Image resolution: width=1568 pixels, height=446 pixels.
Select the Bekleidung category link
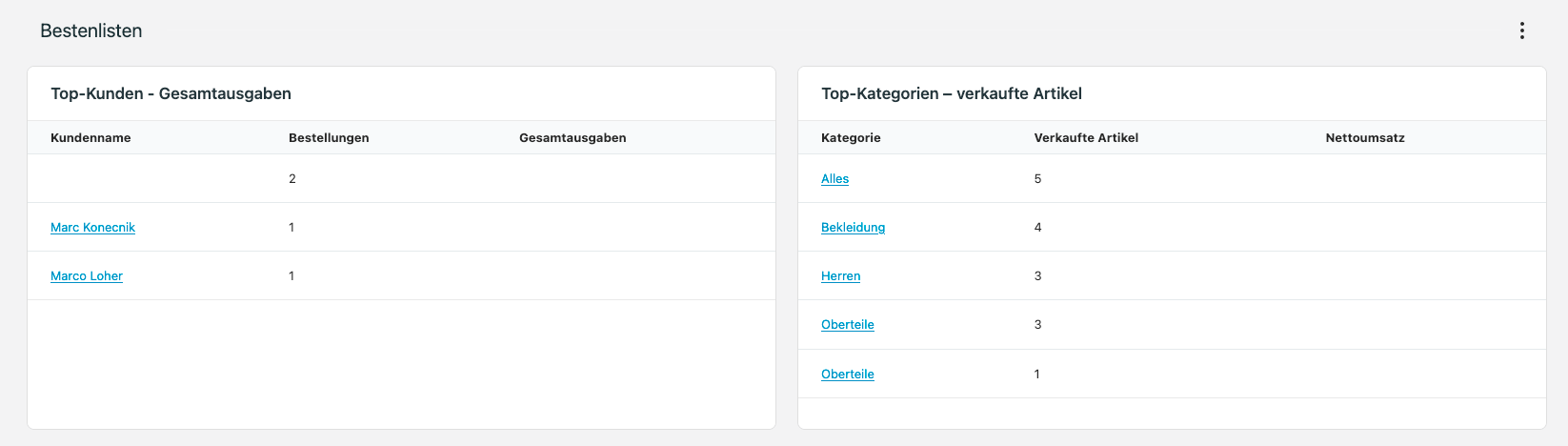(x=853, y=228)
